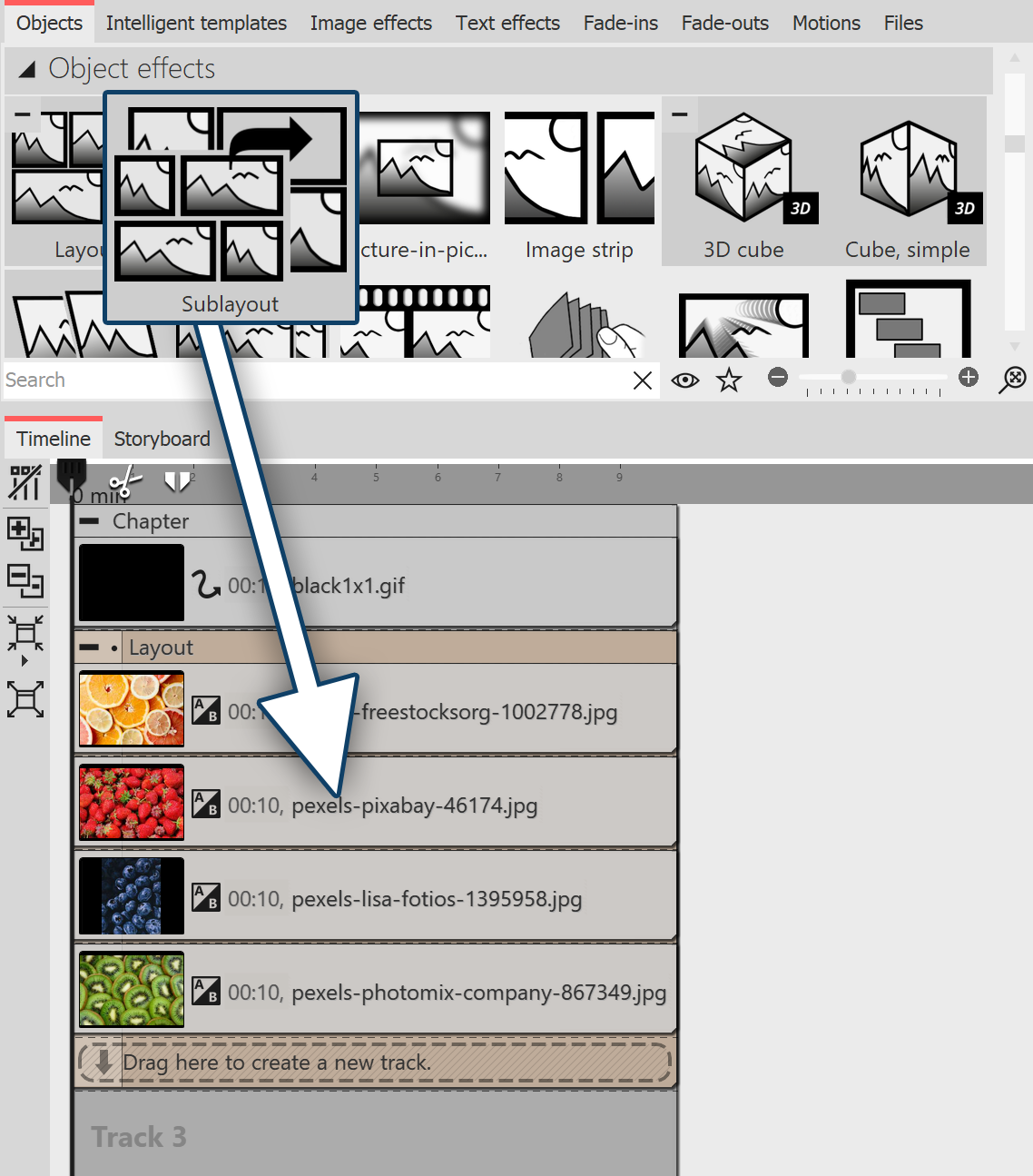Collapse the Chapter track
1033x1176 pixels.
coord(87,521)
